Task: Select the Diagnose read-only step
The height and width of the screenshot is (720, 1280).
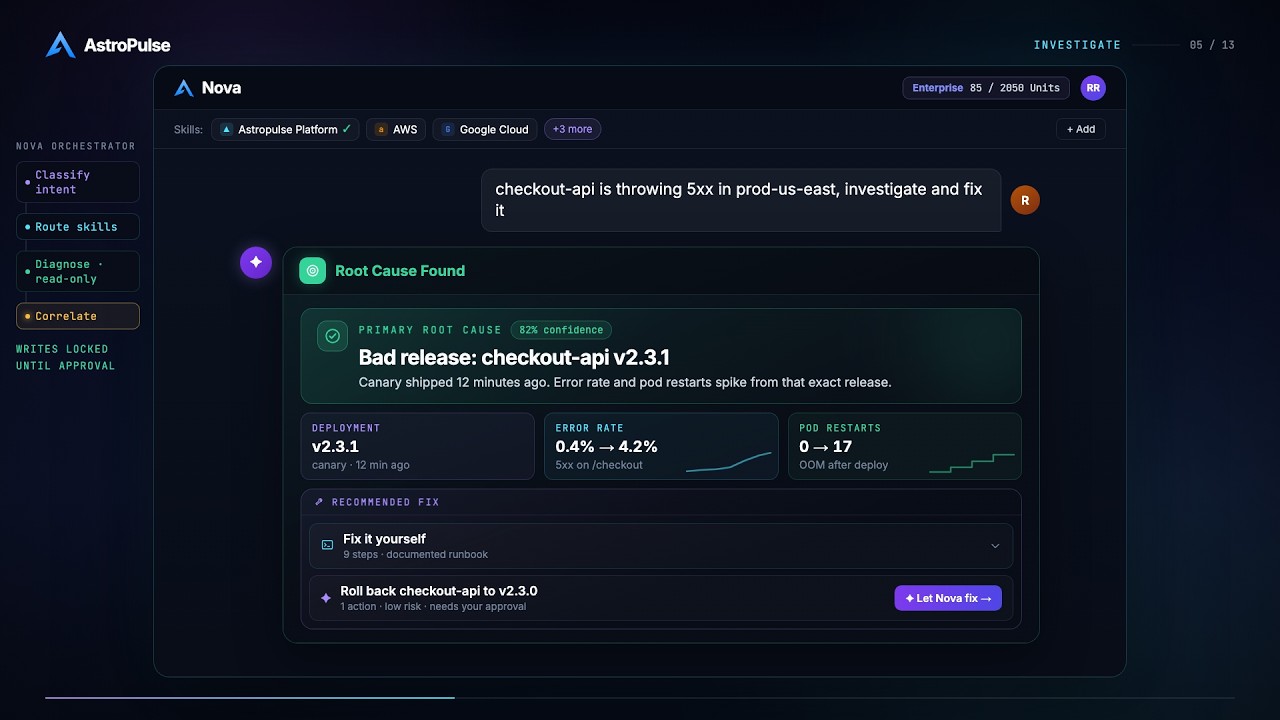Action: click(78, 271)
